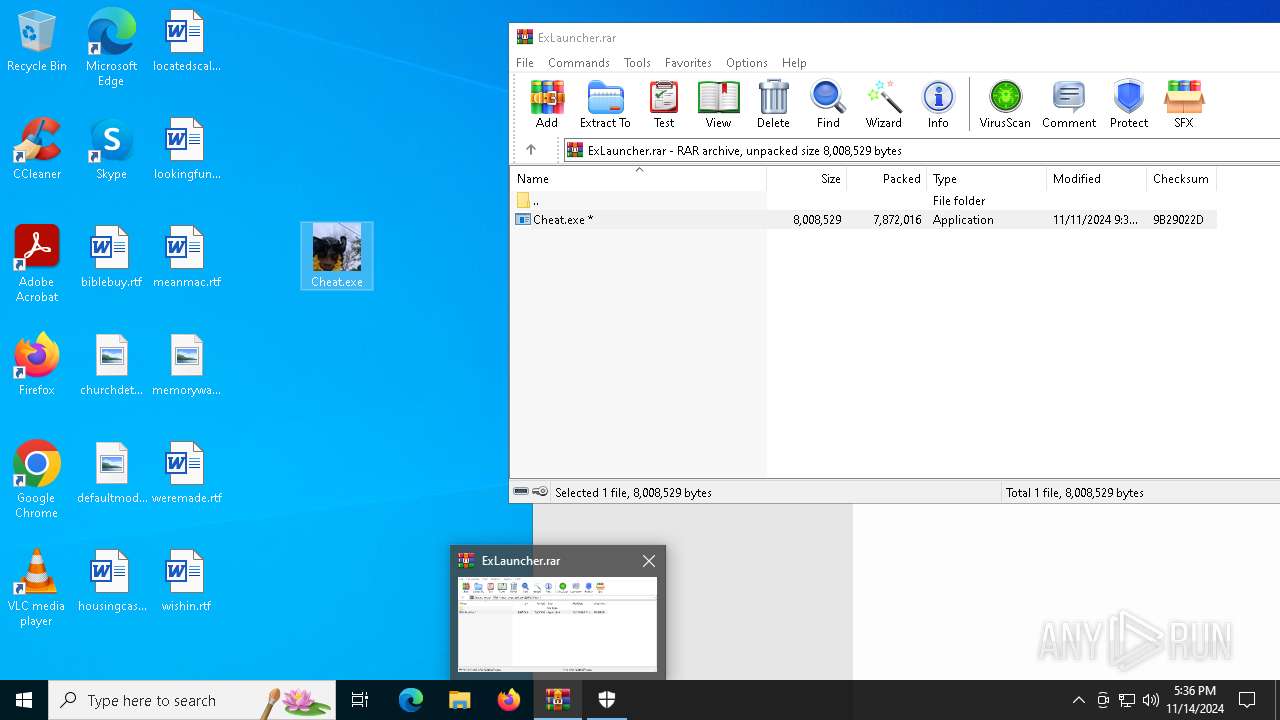Screen dimensions: 1280x720
Task: Select Cheat.exe desktop icon
Action: [x=337, y=256]
